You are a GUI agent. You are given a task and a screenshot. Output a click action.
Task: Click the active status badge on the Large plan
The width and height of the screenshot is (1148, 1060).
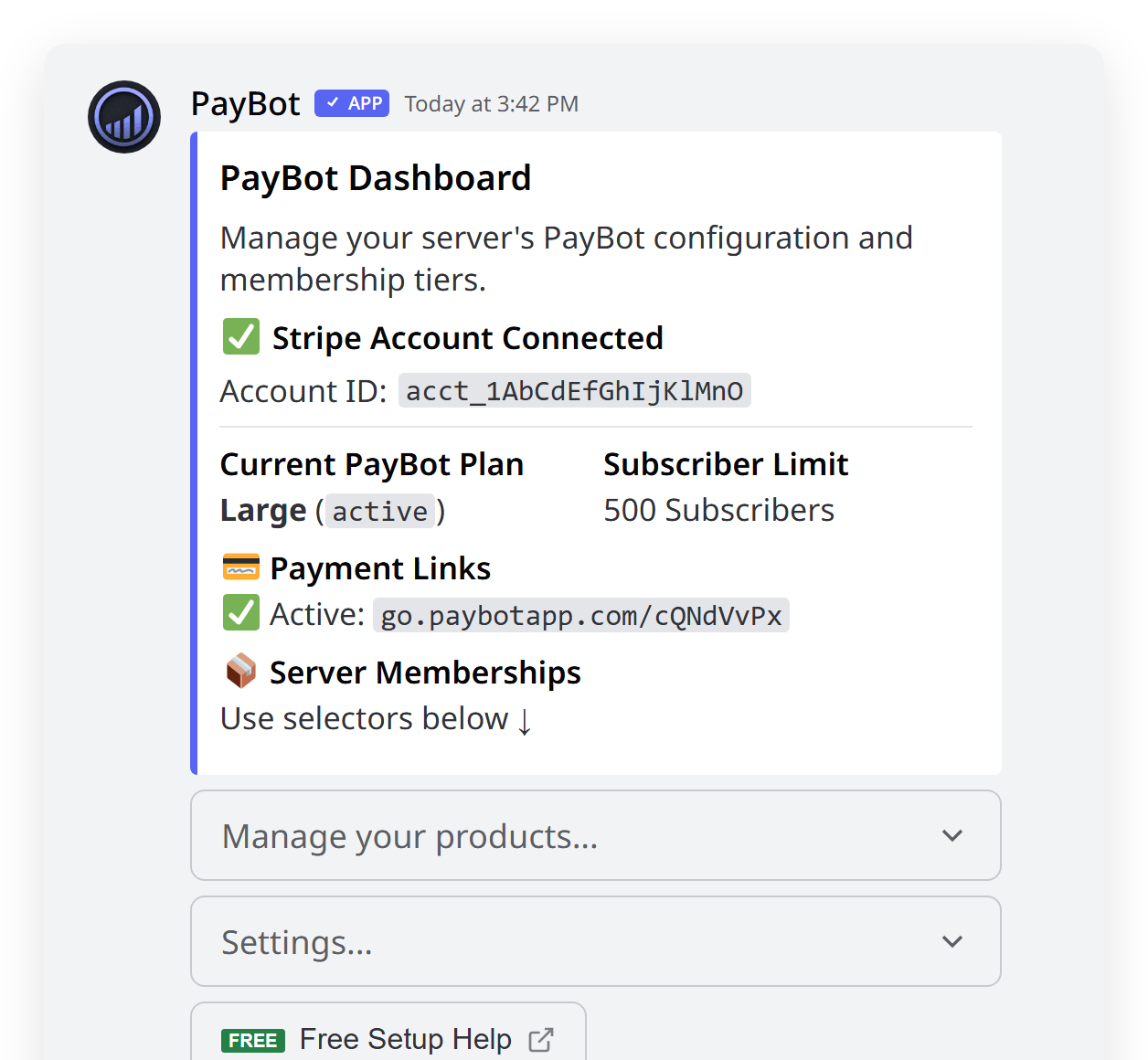coord(380,511)
